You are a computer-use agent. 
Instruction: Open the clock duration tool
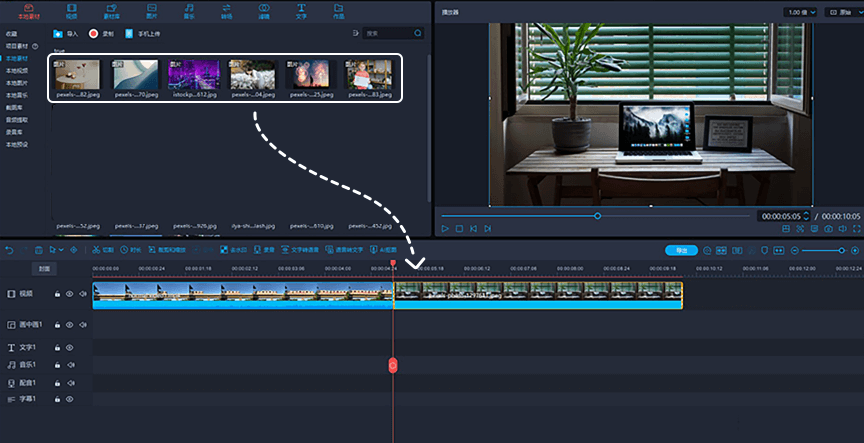tap(131, 250)
